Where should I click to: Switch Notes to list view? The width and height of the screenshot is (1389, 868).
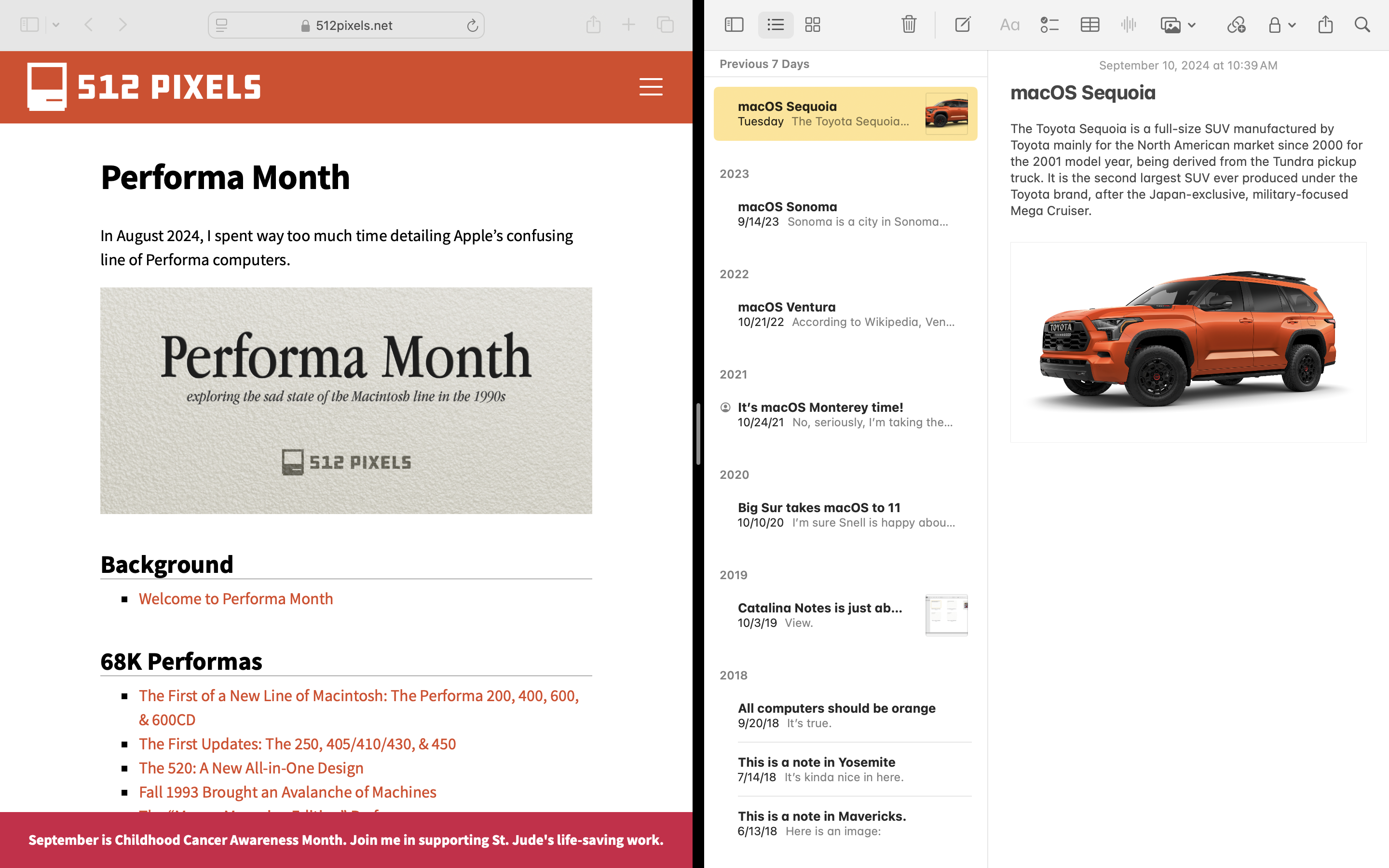776,25
